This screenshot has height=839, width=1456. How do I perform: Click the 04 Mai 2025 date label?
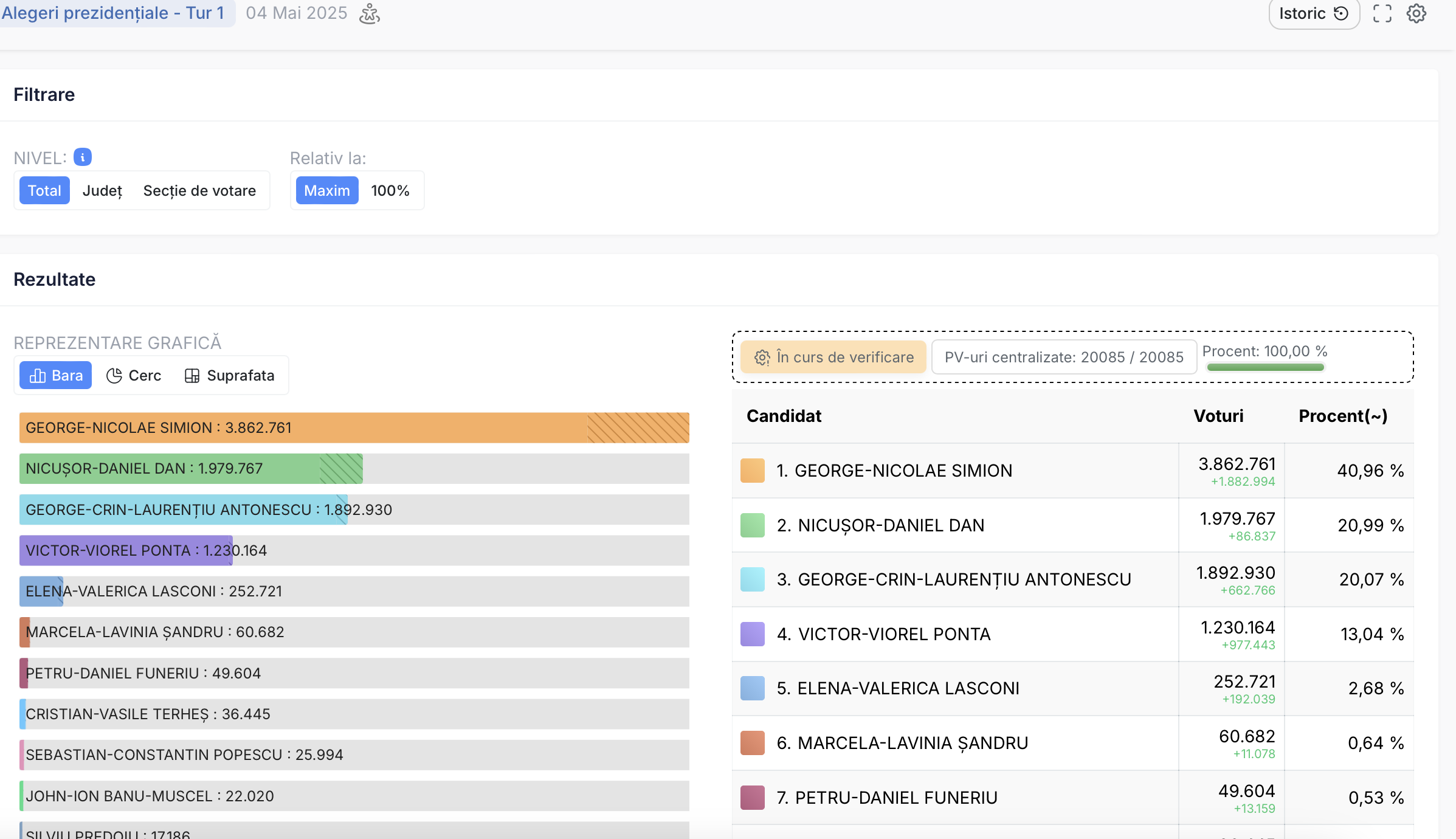click(x=297, y=13)
